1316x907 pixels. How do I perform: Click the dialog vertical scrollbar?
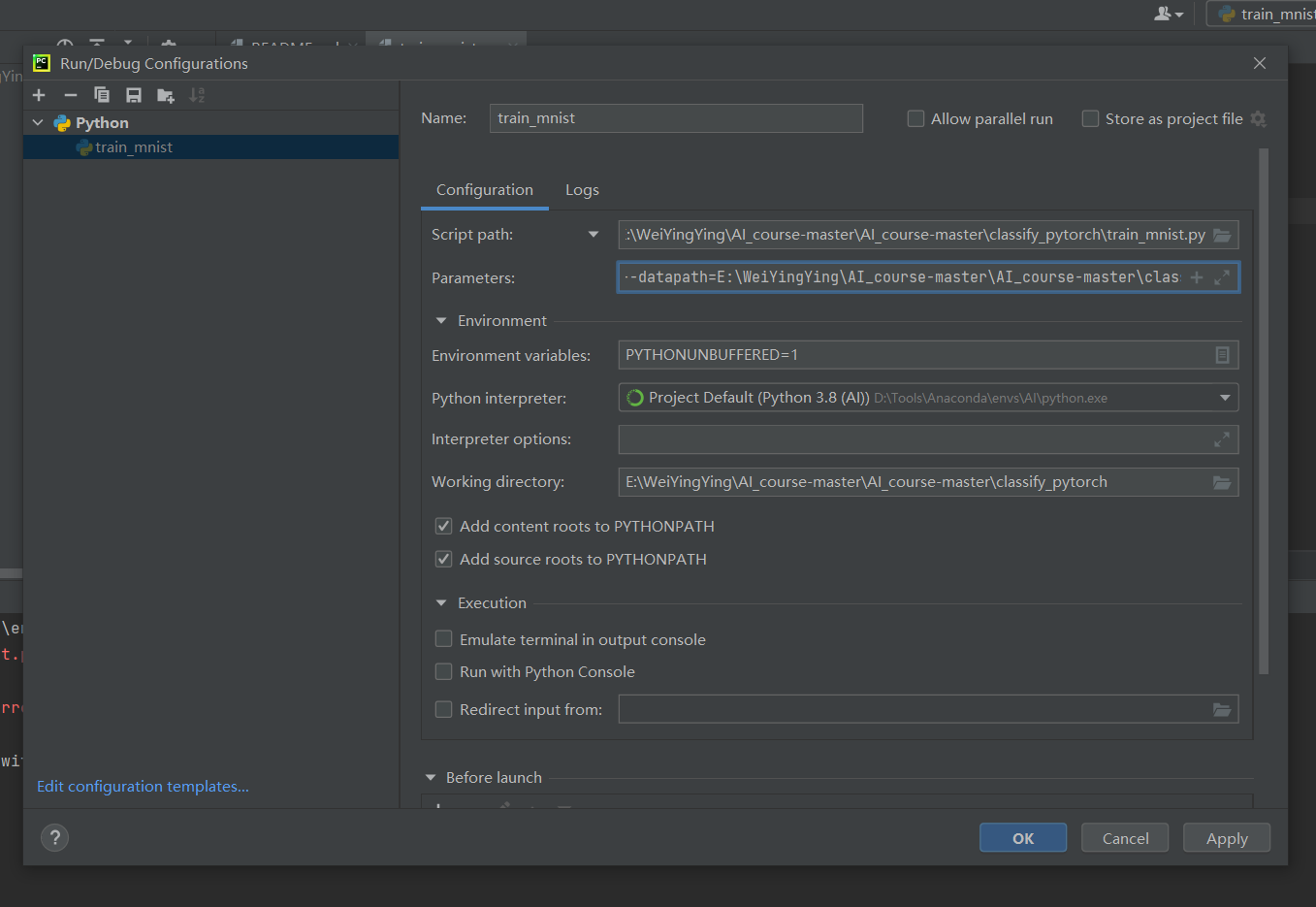[x=1264, y=411]
